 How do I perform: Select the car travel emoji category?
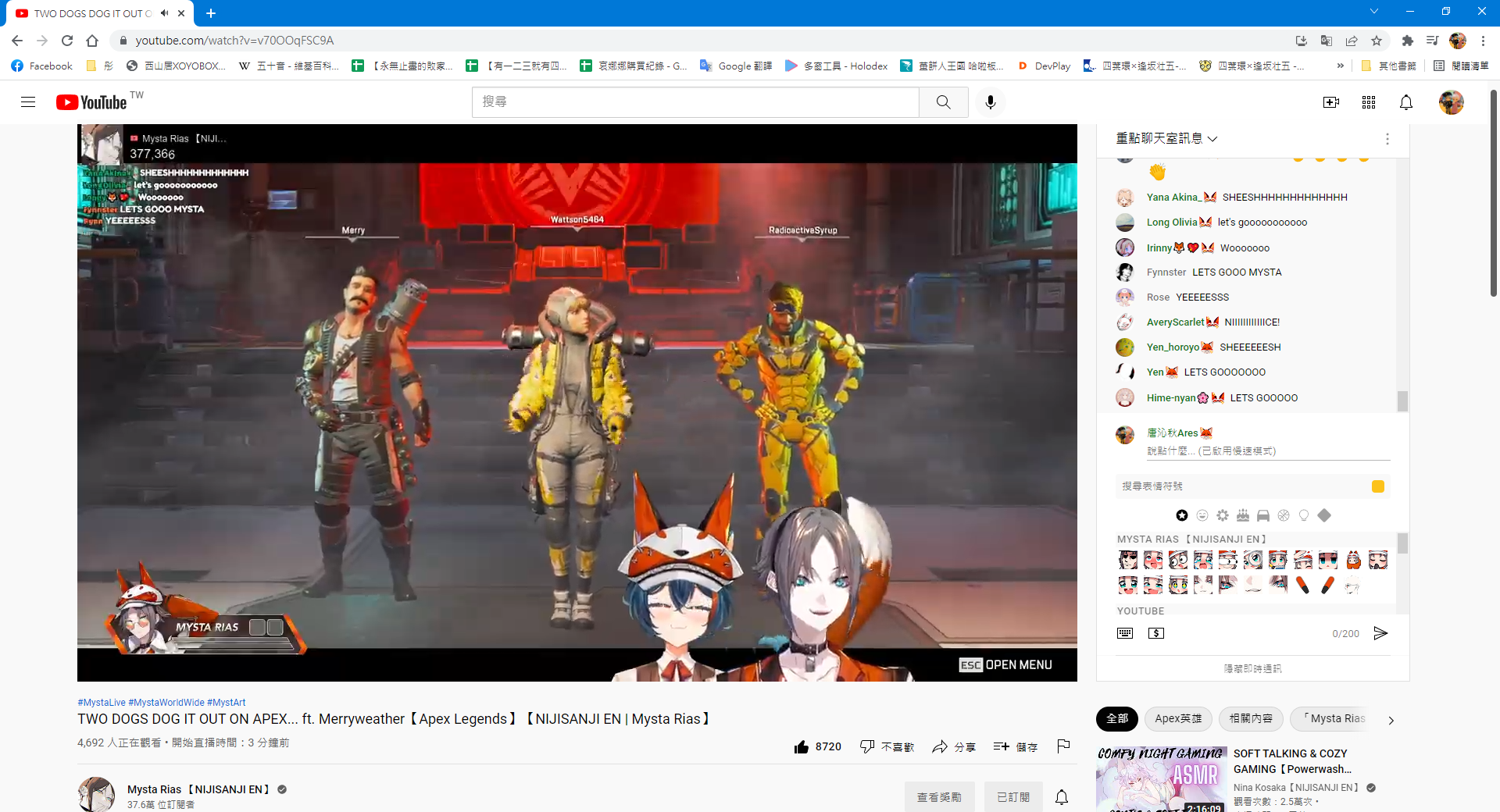click(1263, 515)
